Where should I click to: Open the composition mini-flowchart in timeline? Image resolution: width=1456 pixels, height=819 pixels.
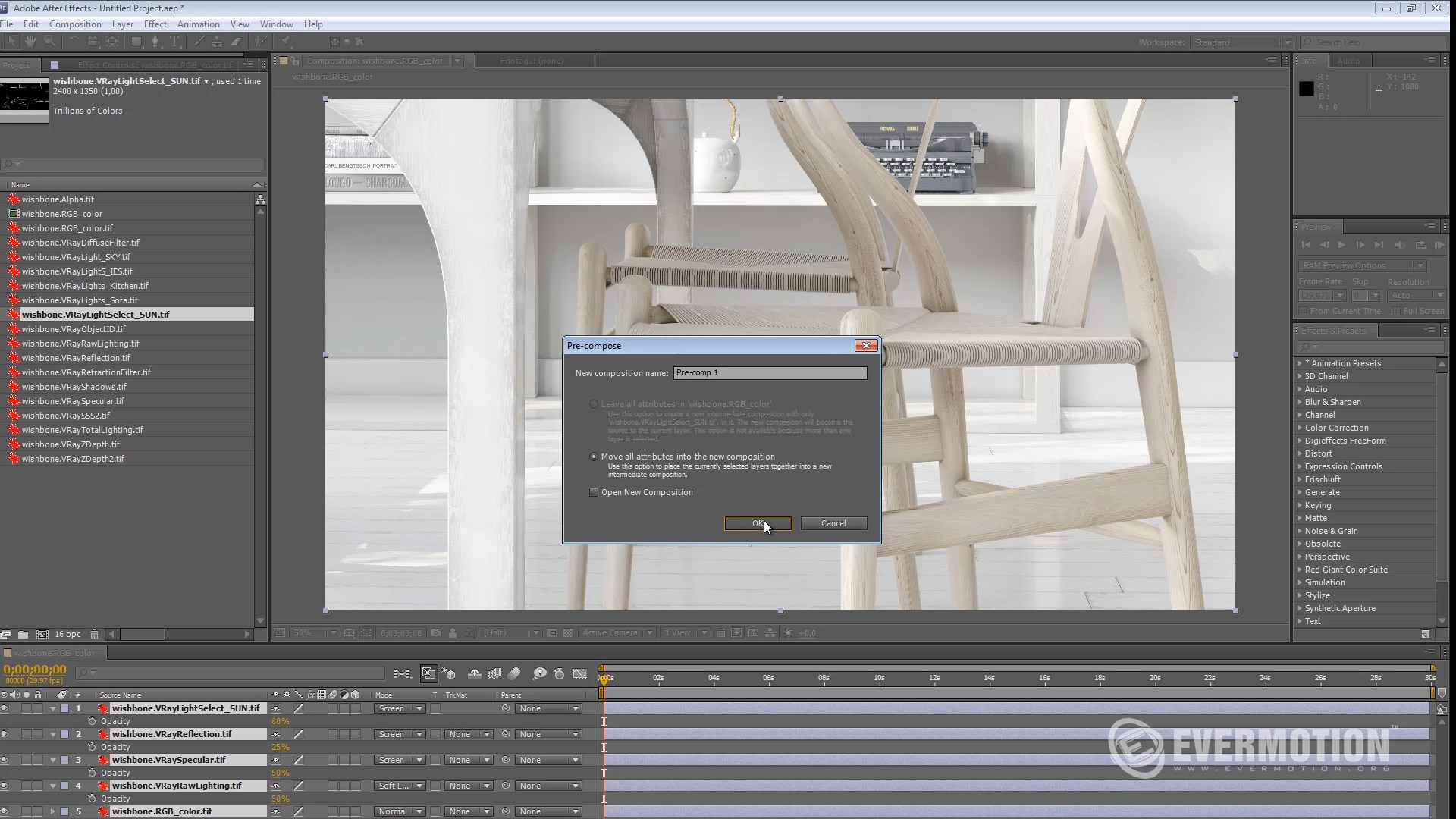pos(403,673)
